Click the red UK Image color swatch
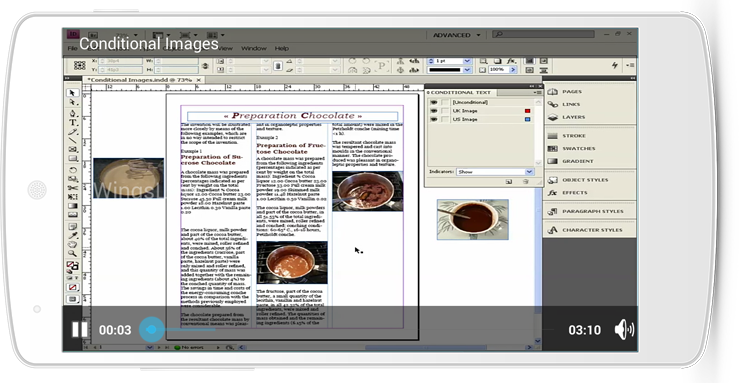The height and width of the screenshot is (383, 739). [527, 111]
